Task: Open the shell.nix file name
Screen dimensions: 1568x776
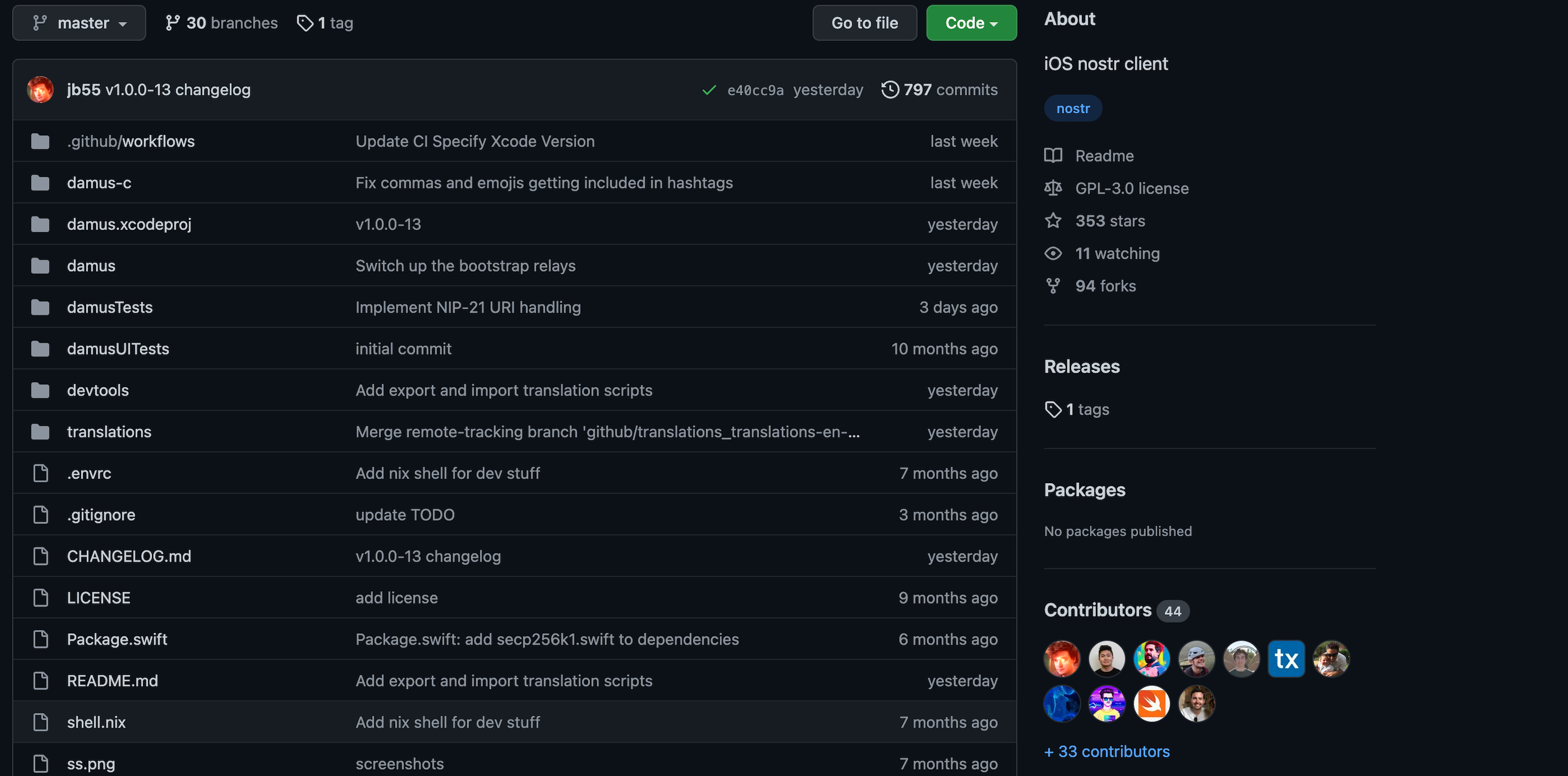Action: click(x=96, y=722)
